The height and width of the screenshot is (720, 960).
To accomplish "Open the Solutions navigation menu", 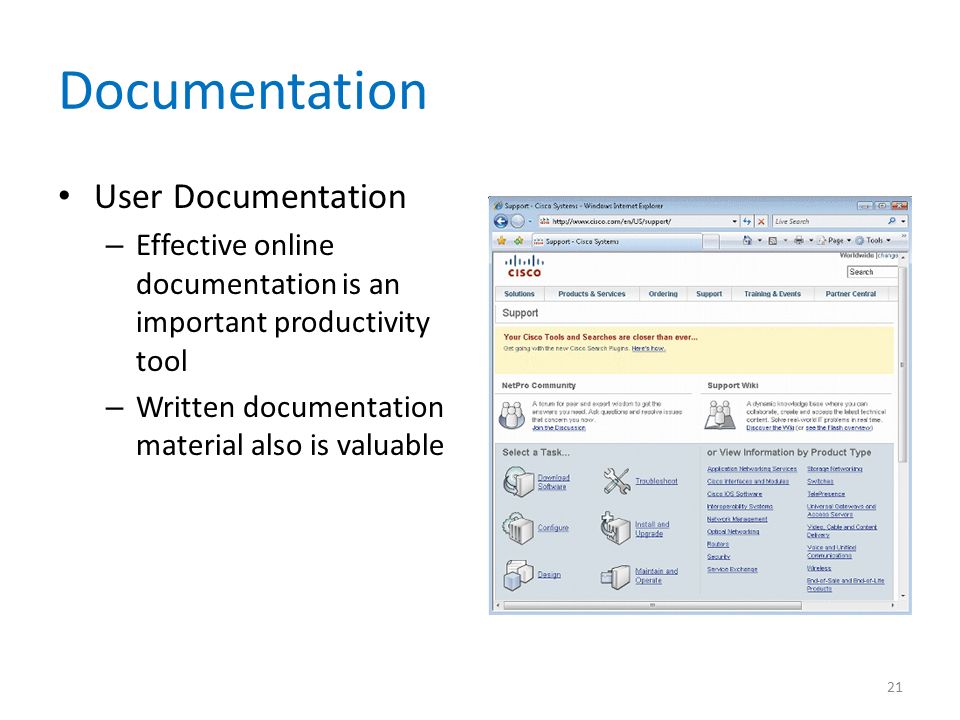I will tap(519, 294).
